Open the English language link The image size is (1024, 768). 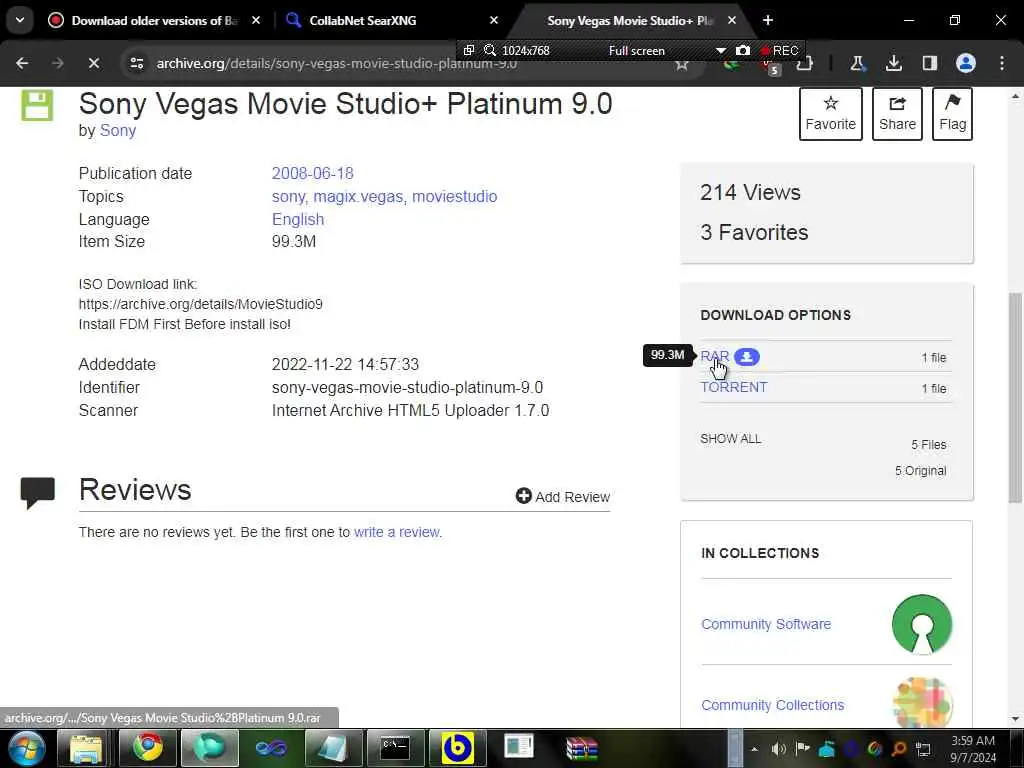pos(298,219)
